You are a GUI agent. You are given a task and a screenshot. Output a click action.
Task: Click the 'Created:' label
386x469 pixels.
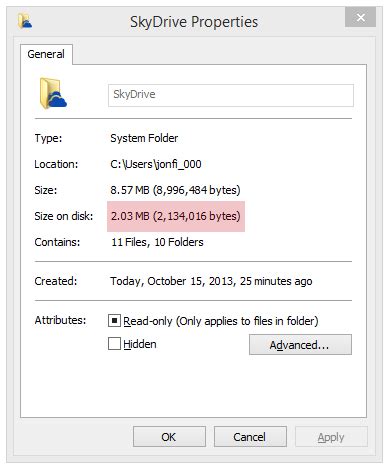click(56, 281)
